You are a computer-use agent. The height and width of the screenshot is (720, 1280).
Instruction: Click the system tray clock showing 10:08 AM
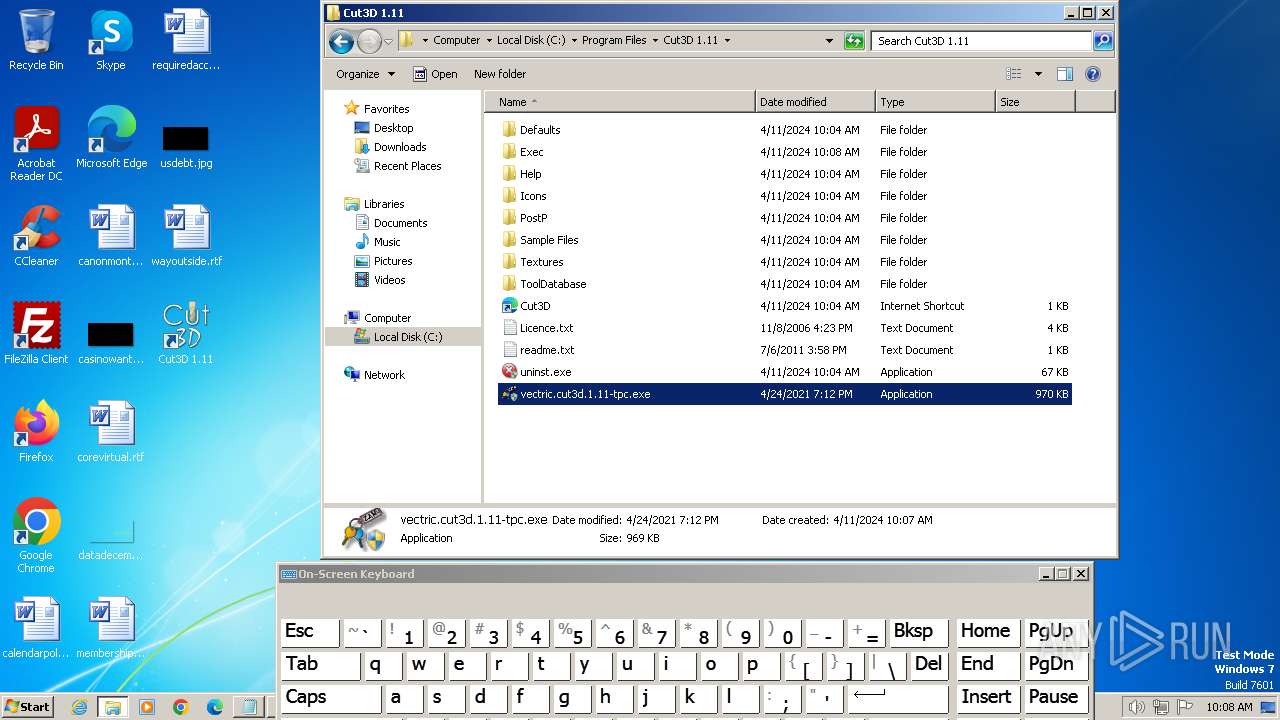(x=1228, y=707)
